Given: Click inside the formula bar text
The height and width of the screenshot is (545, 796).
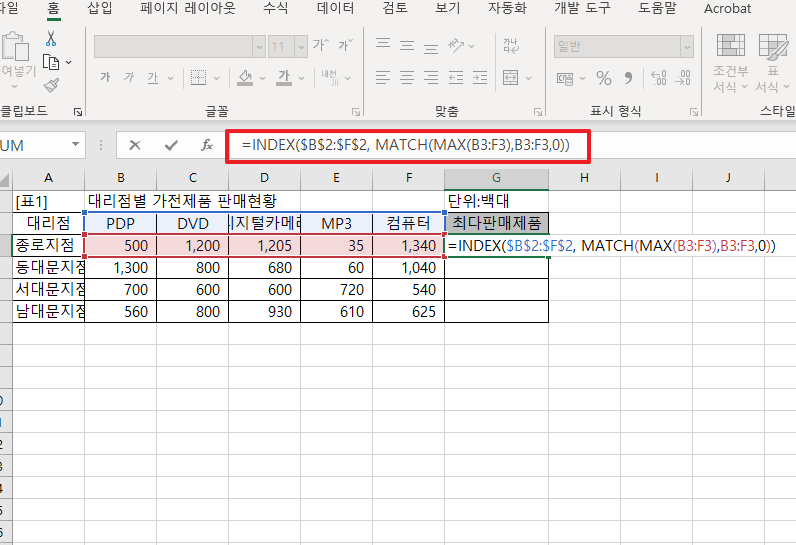Looking at the screenshot, I should point(406,145).
